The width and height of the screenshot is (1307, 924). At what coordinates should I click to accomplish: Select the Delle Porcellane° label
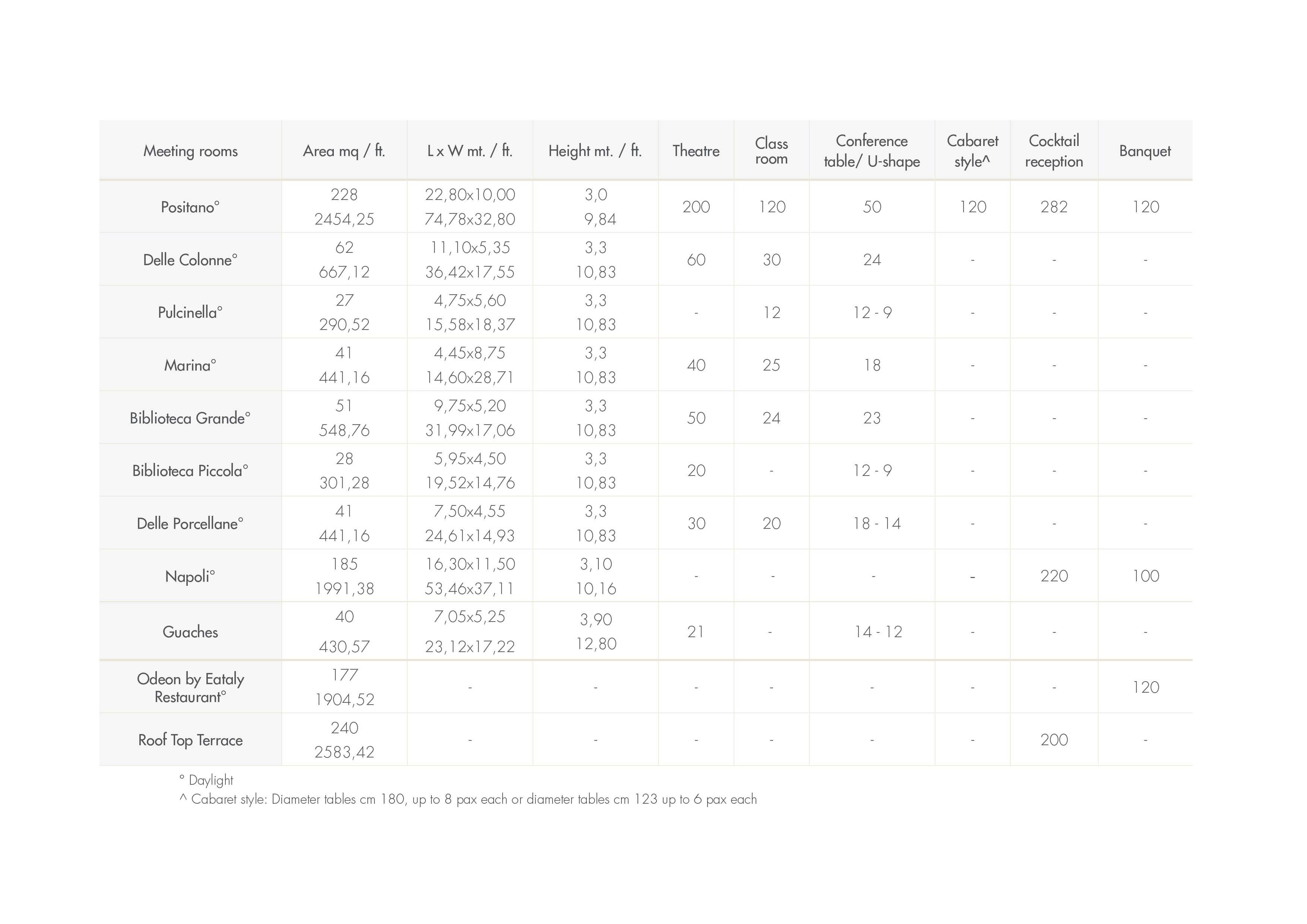(190, 523)
